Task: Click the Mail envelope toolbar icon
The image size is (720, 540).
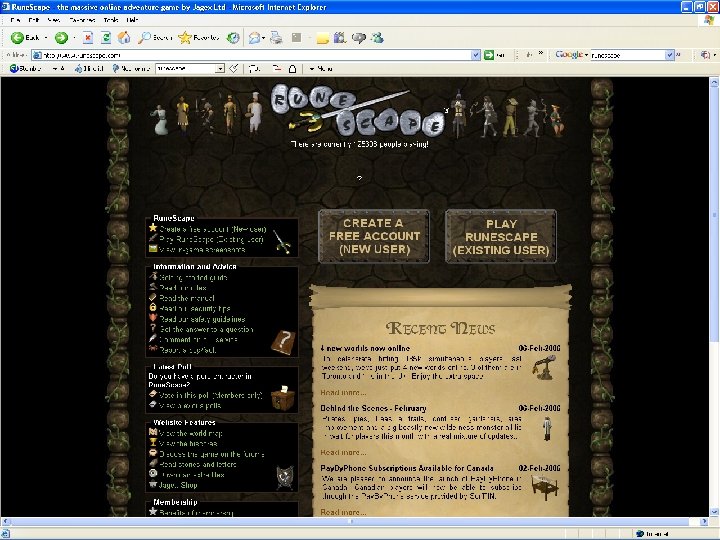Action: point(254,38)
